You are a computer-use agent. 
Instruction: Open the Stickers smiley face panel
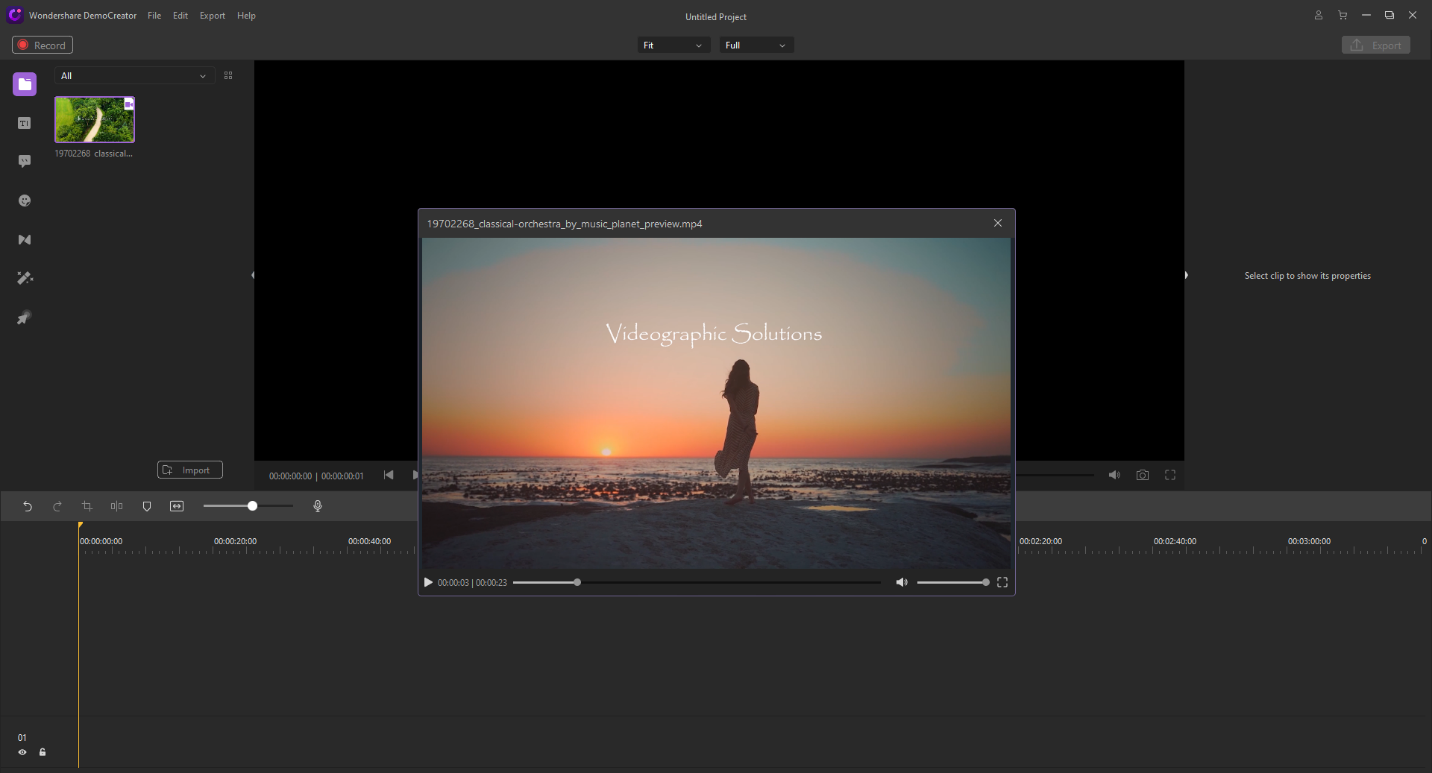[25, 200]
